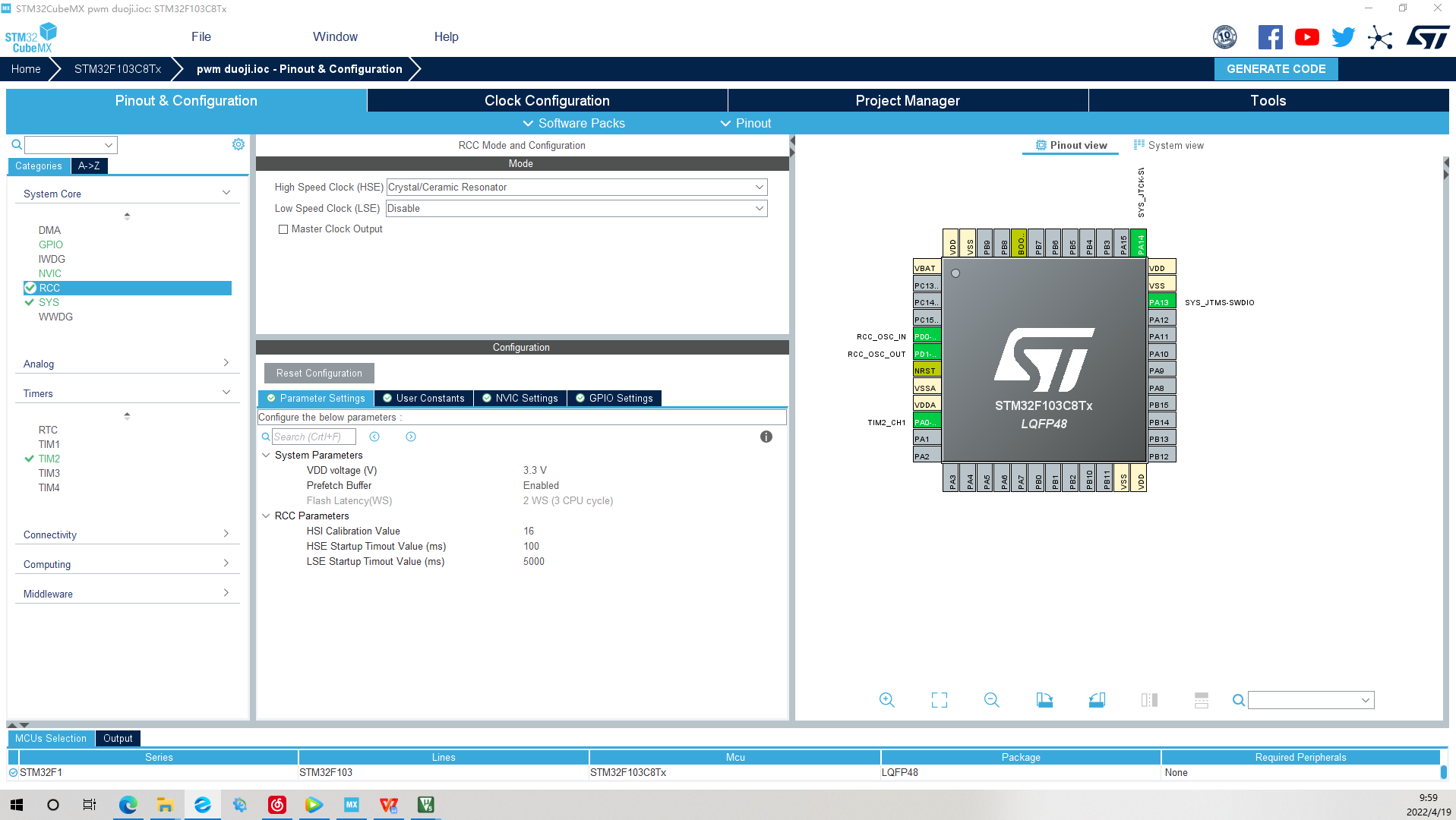The image size is (1456, 820).
Task: Click the best fit pinout icon
Action: click(940, 699)
